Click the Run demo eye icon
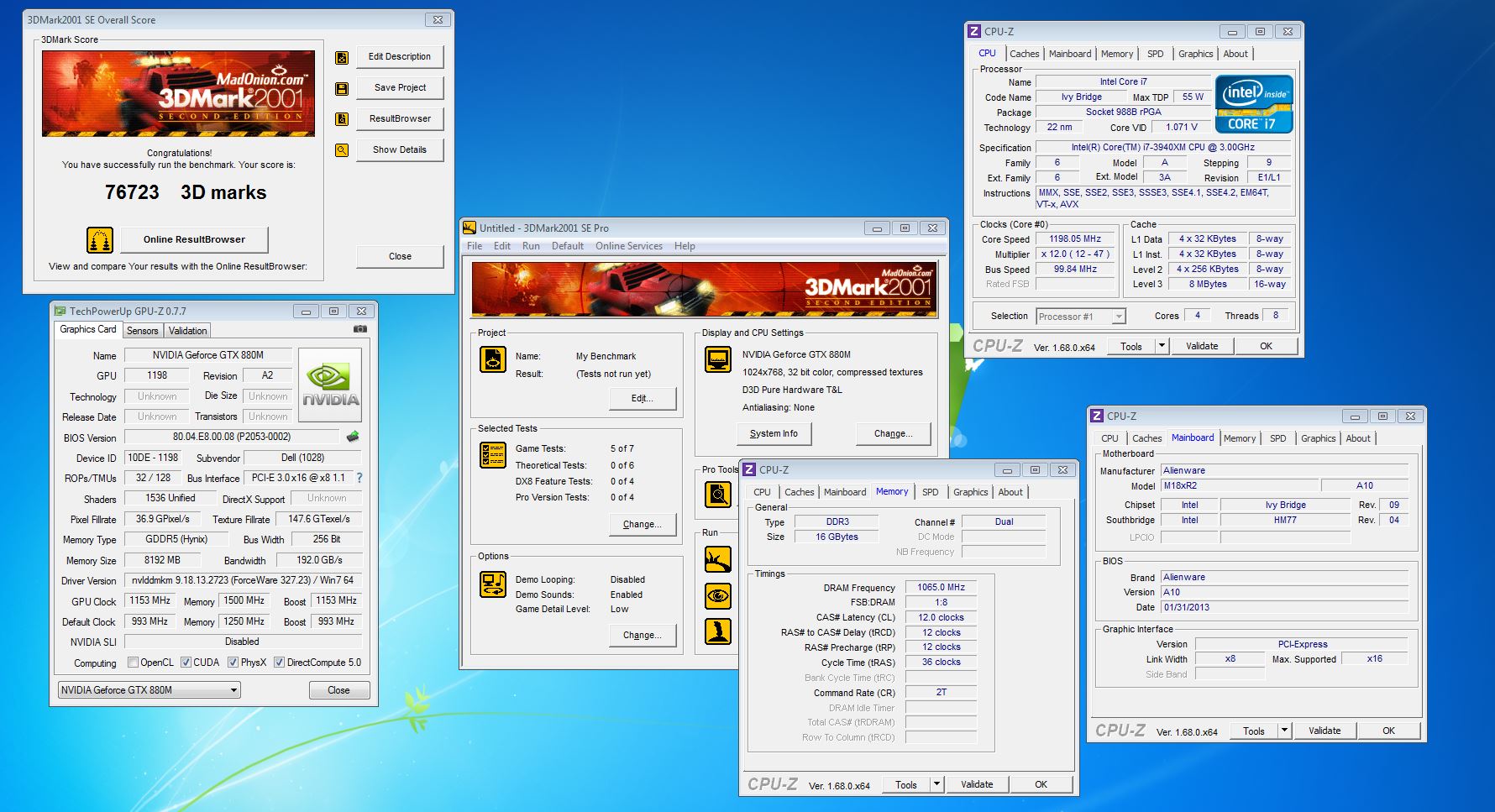 (718, 596)
